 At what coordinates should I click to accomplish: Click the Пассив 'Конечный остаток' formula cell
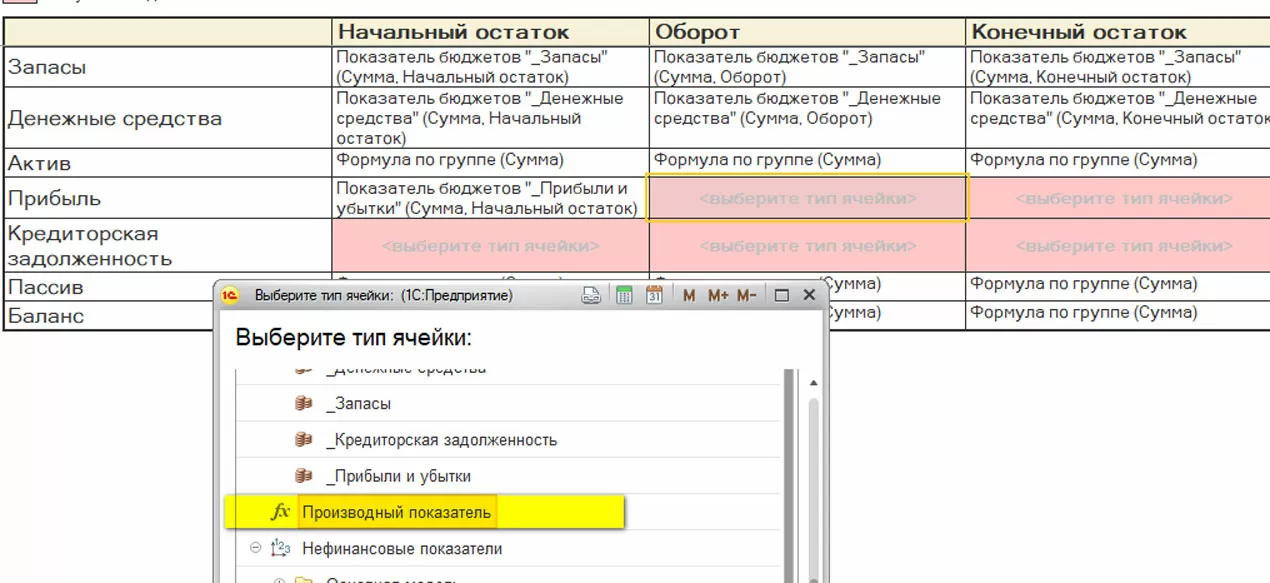point(1118,285)
